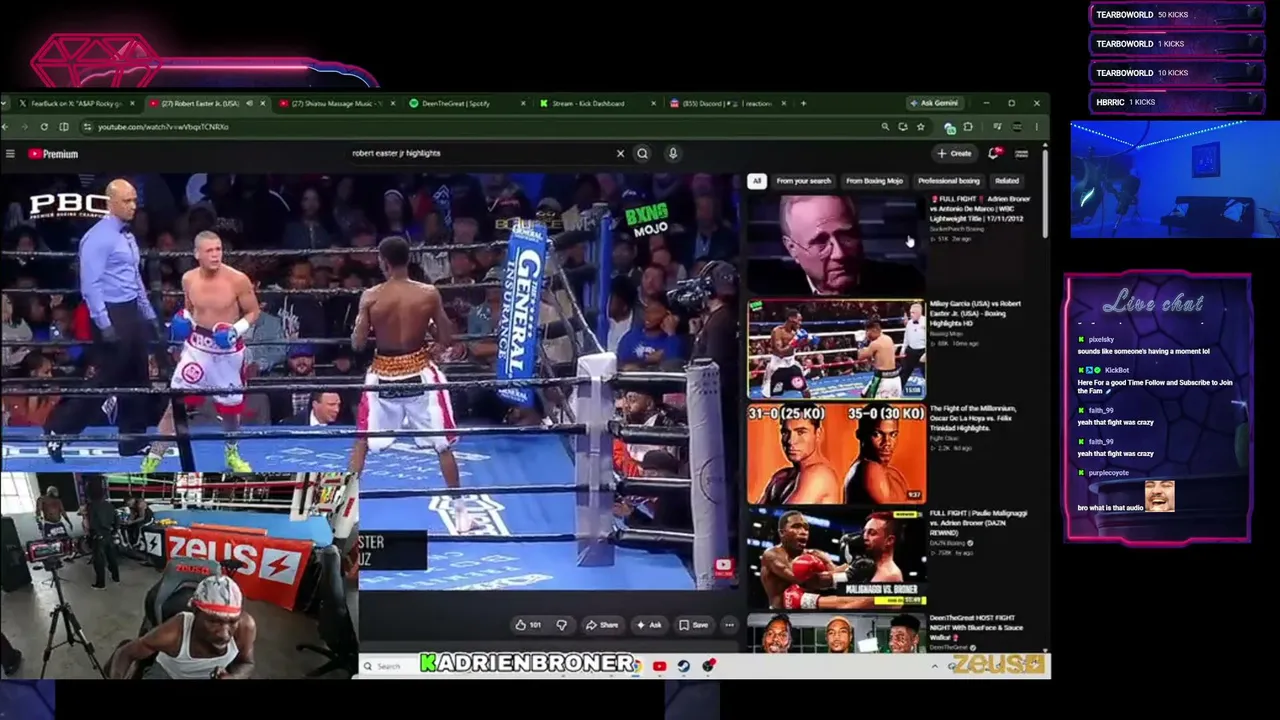1280x720 pixels.
Task: Close the DeenTheGreat Spotify tab
Action: (x=523, y=103)
